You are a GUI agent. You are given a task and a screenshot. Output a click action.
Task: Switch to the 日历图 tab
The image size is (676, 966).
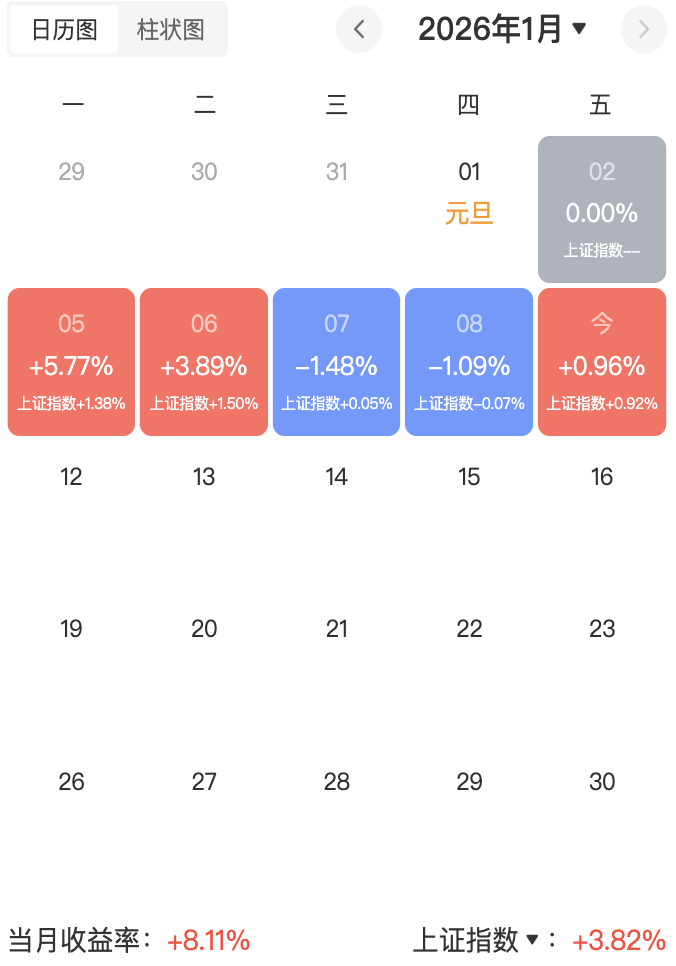pyautogui.click(x=65, y=29)
